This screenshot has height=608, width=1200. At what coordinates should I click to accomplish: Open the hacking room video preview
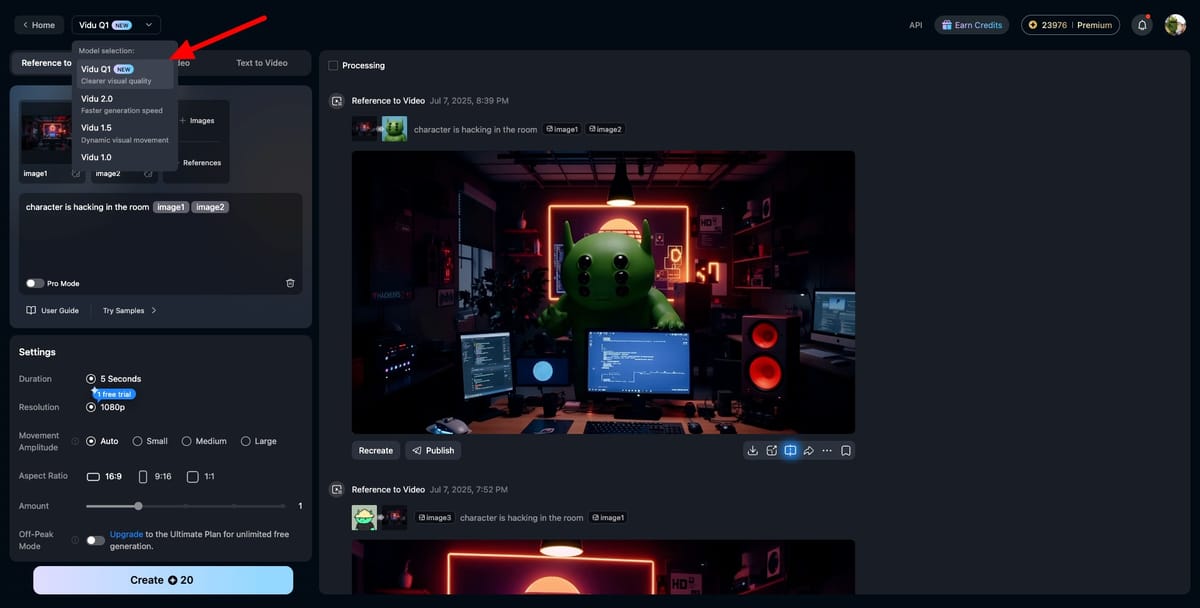(603, 292)
